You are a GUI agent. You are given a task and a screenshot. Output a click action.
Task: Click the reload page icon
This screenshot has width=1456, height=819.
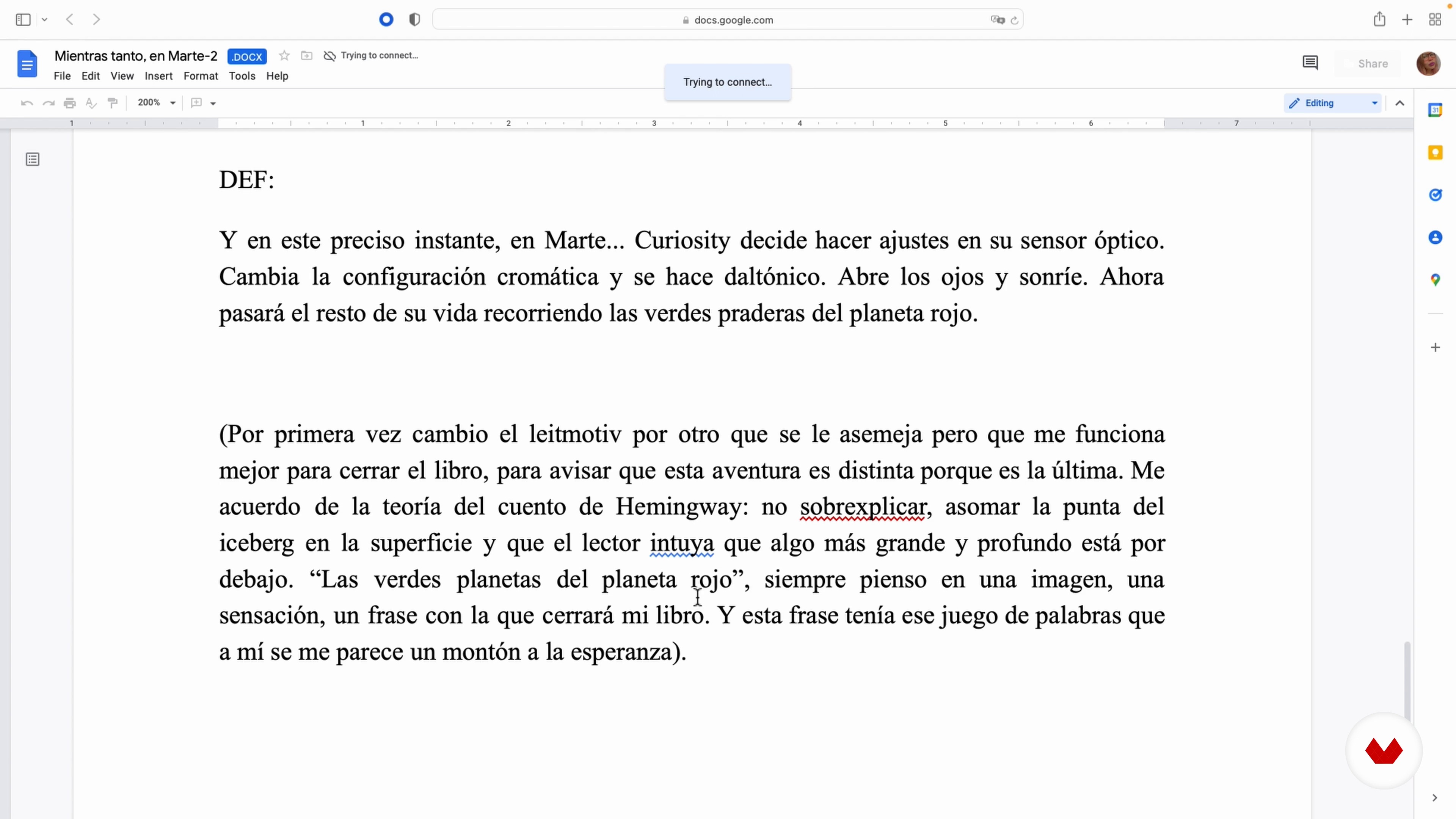(1015, 20)
